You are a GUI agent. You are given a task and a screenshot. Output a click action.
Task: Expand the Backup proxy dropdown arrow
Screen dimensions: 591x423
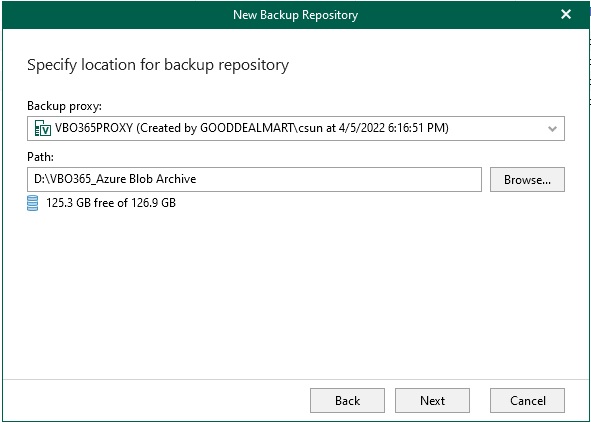pyautogui.click(x=552, y=129)
